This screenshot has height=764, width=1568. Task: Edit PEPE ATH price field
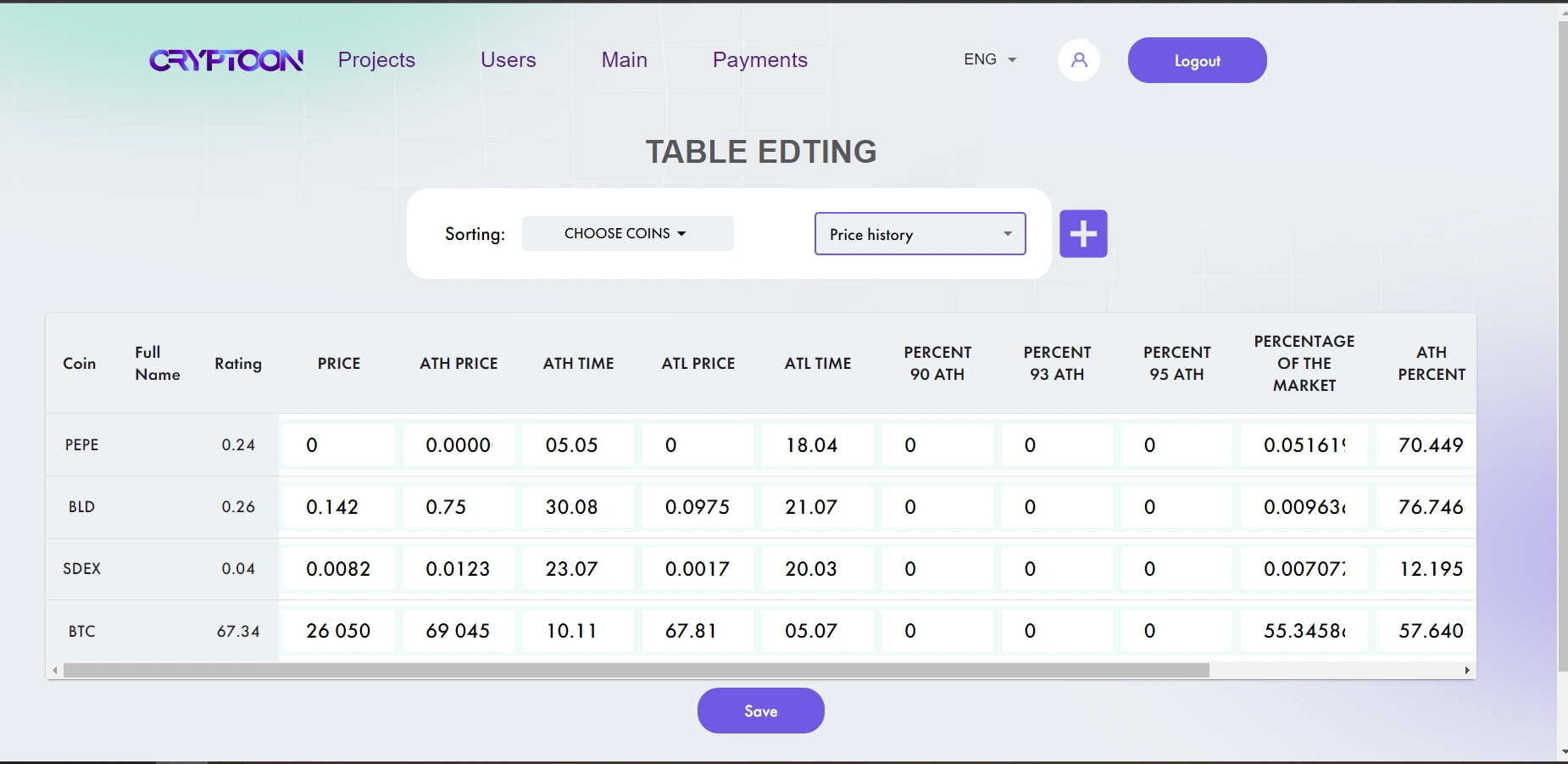pos(459,445)
